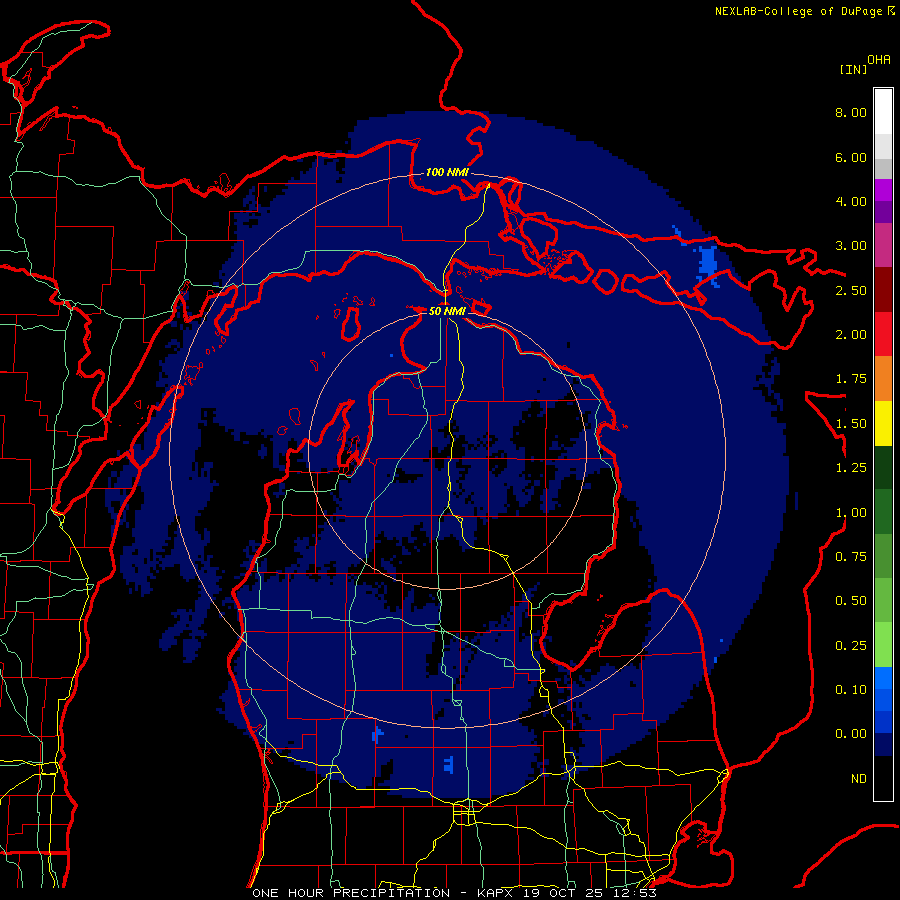Screen dimensions: 900x900
Task: Select the 3.00 legend value
Action: pos(851,246)
